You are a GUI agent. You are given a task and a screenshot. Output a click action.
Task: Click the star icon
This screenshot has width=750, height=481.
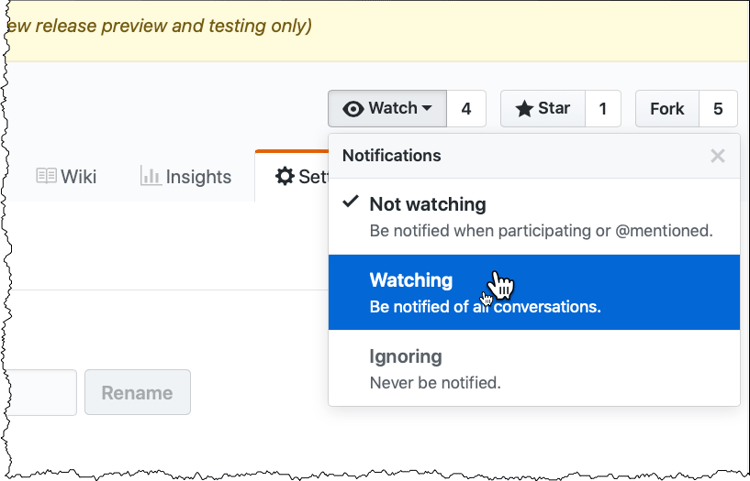click(x=524, y=109)
